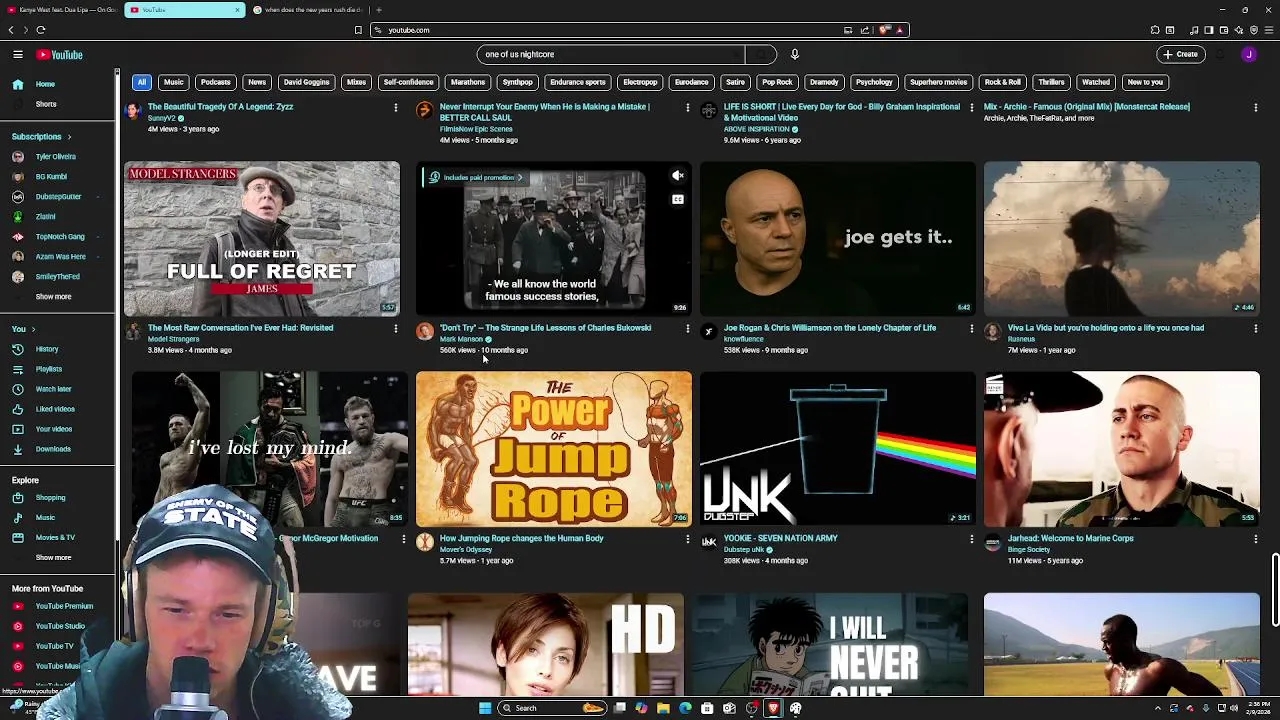Screen dimensions: 1280x720
Task: Expand subscriptions list with Show more
Action: pos(53,297)
